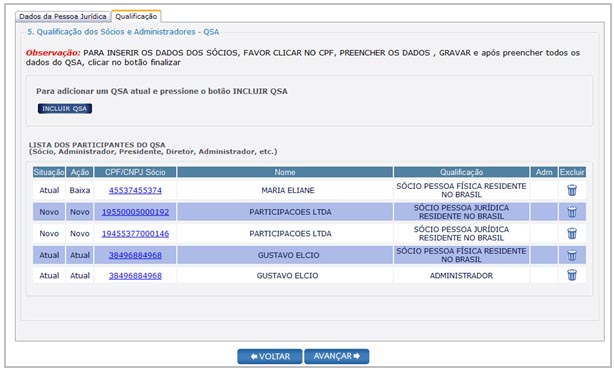Click the trash icon for CNPJ 19550005000192

point(572,212)
